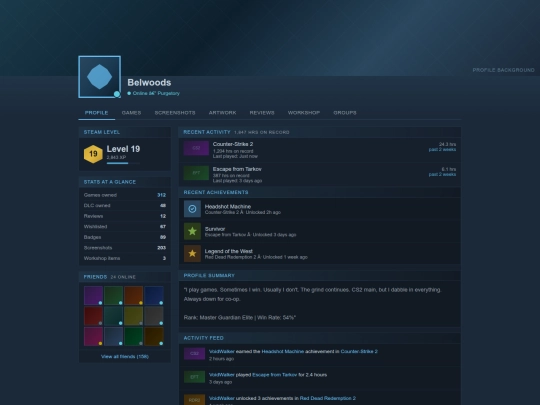Click the Survivor achievement title
This screenshot has height=405, width=540.
tap(215, 229)
